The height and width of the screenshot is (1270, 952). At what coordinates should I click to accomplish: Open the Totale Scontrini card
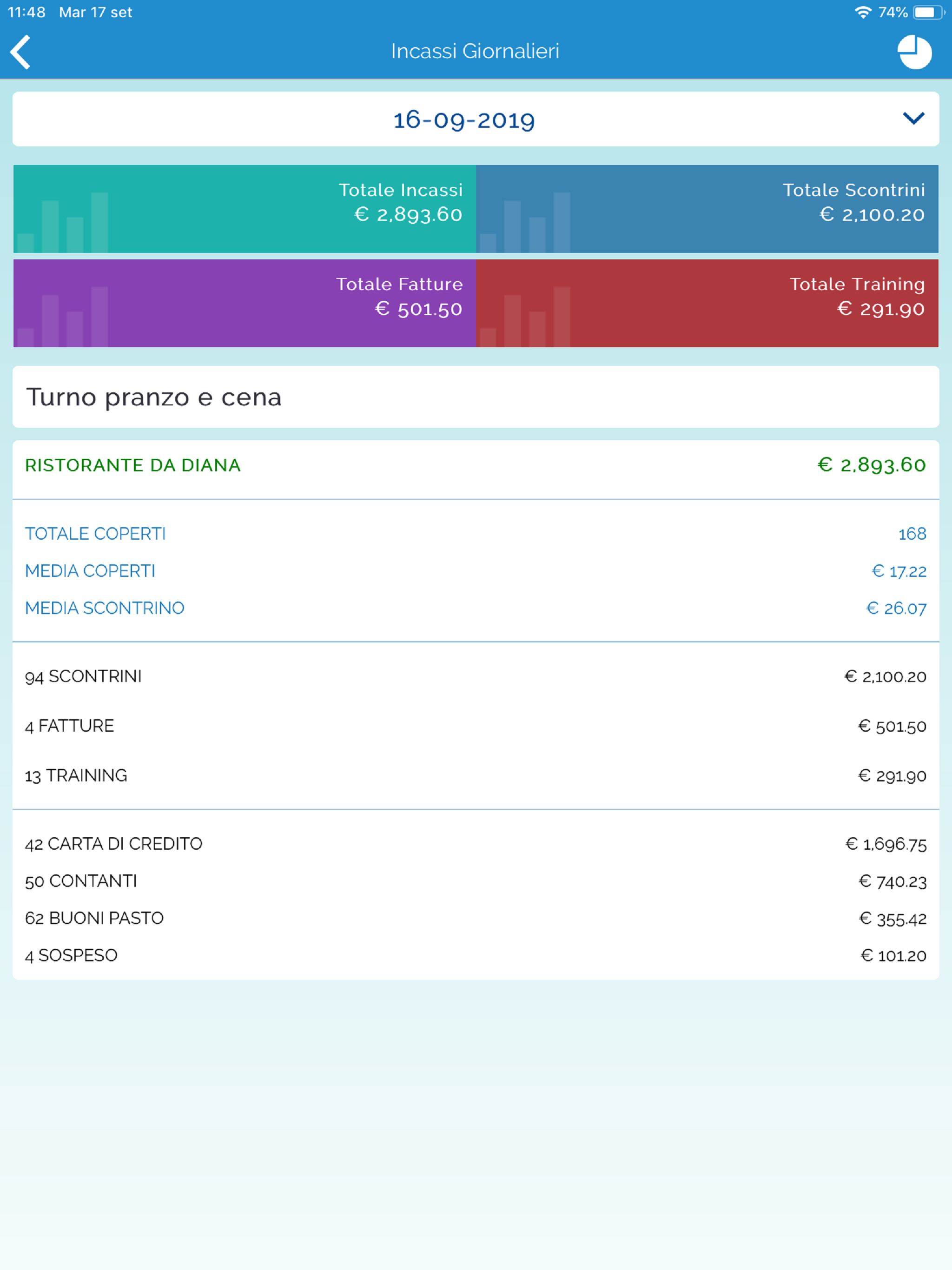[x=707, y=208]
